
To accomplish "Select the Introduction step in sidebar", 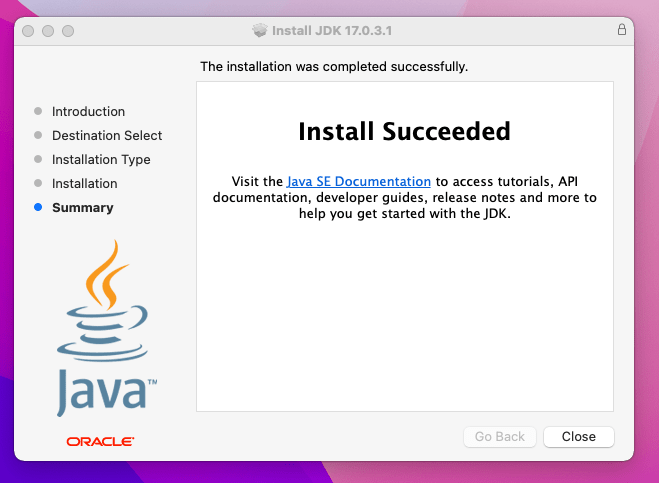I will click(88, 111).
